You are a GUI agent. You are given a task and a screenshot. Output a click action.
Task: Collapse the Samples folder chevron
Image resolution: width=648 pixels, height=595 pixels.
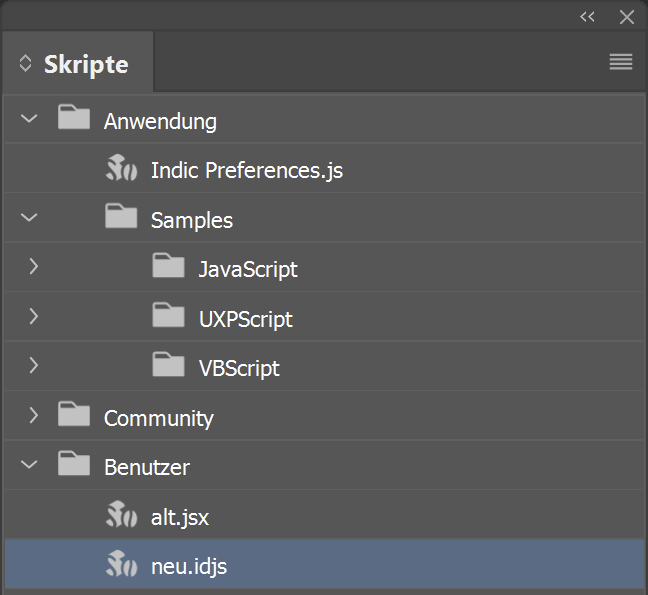[x=29, y=217]
